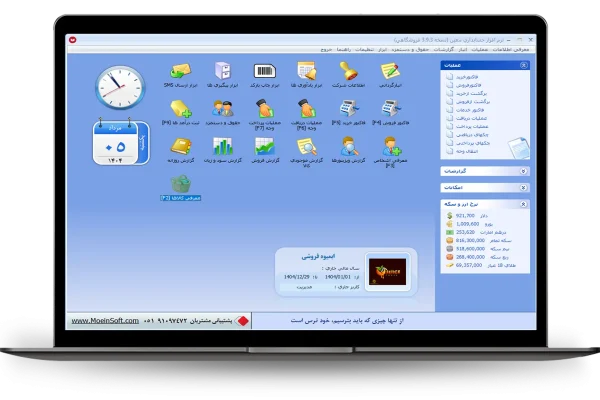Click fiscal year start date 1404/01/01
This screenshot has height=400, width=600.
338,277
